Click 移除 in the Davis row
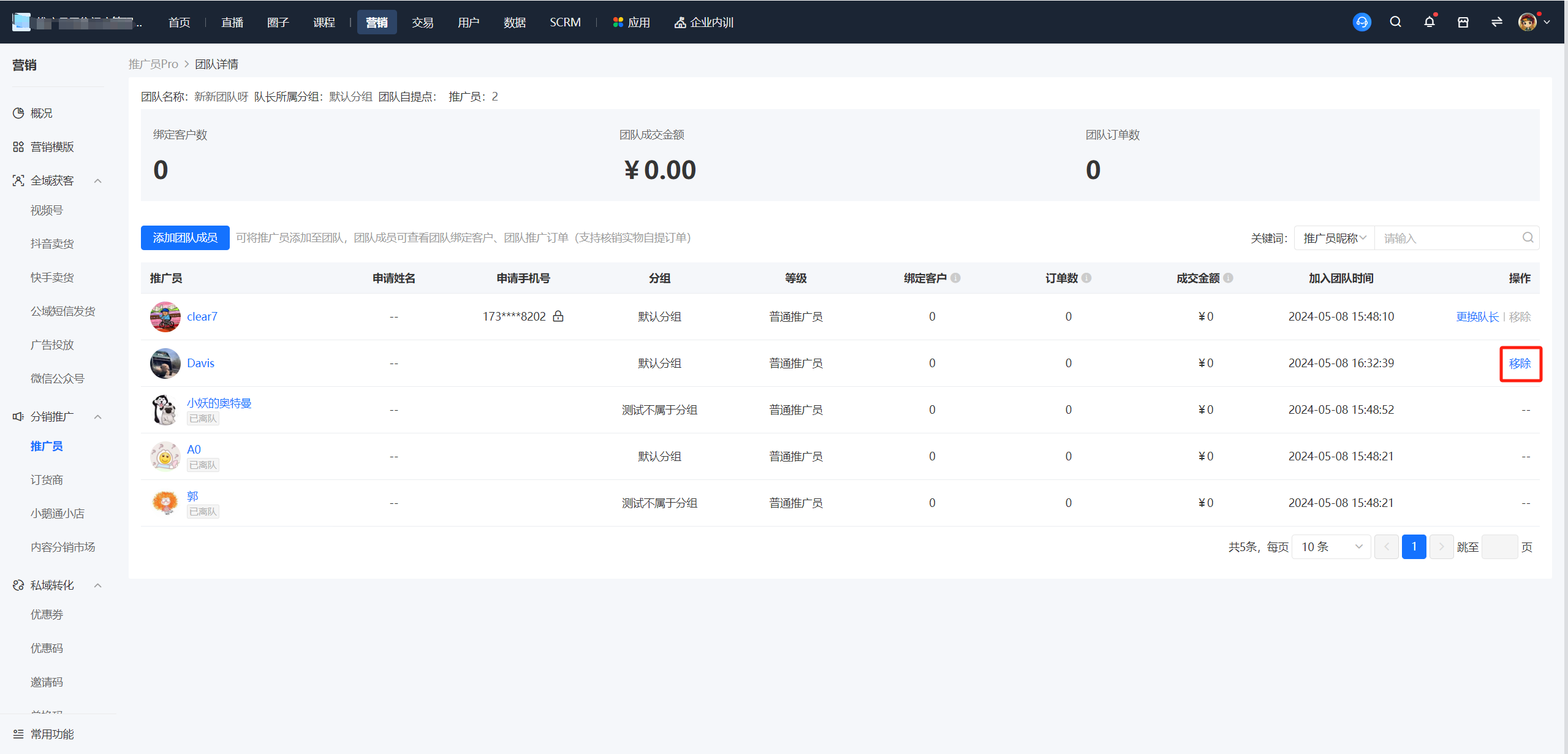The image size is (1568, 754). [1520, 364]
